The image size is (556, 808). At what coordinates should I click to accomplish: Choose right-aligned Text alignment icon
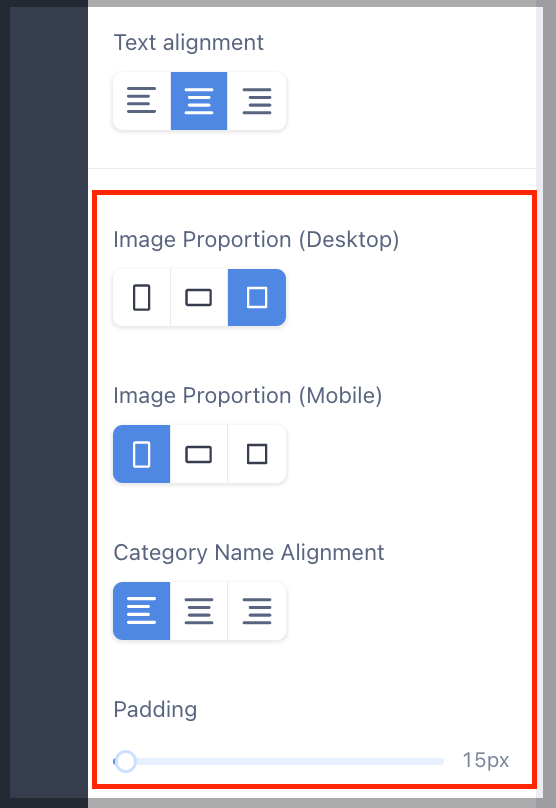[x=257, y=101]
